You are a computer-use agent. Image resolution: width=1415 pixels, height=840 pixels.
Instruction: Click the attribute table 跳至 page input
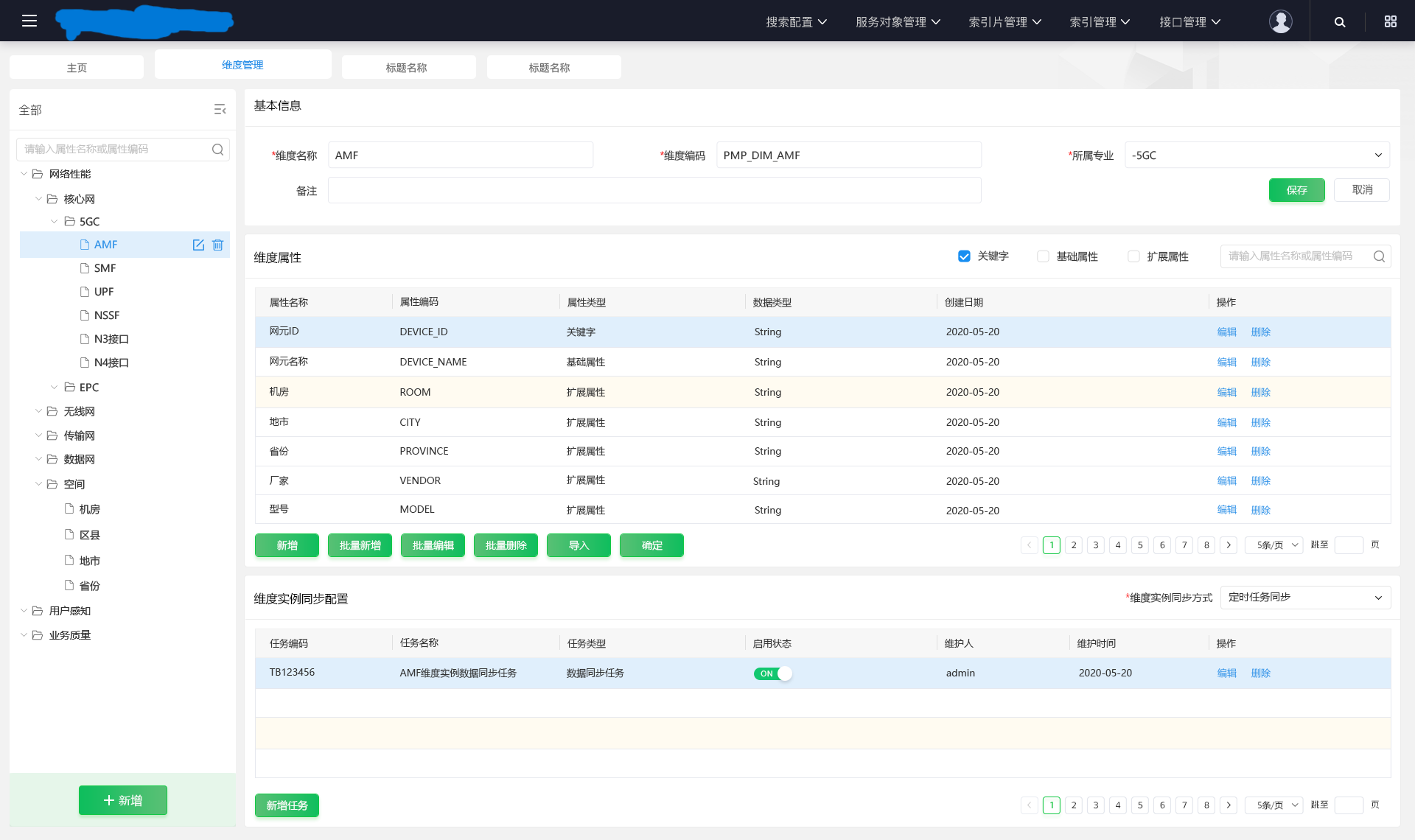[x=1349, y=545]
